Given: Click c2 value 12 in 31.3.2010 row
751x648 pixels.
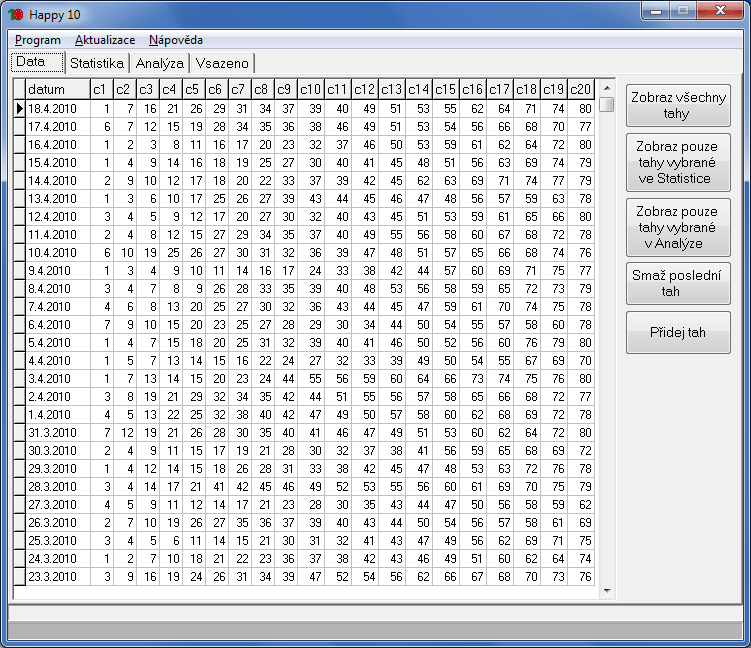Looking at the screenshot, I should pos(125,433).
